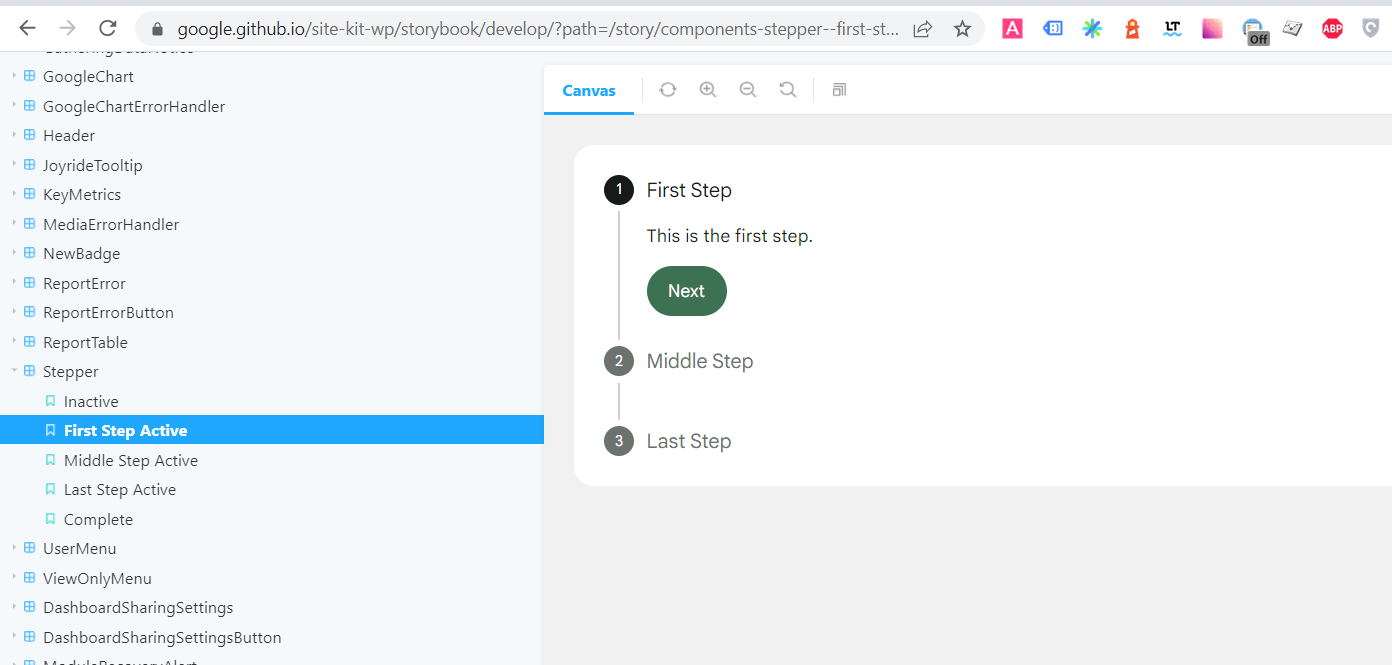Click the remount component icon in Storybook toolbar

pyautogui.click(x=667, y=90)
